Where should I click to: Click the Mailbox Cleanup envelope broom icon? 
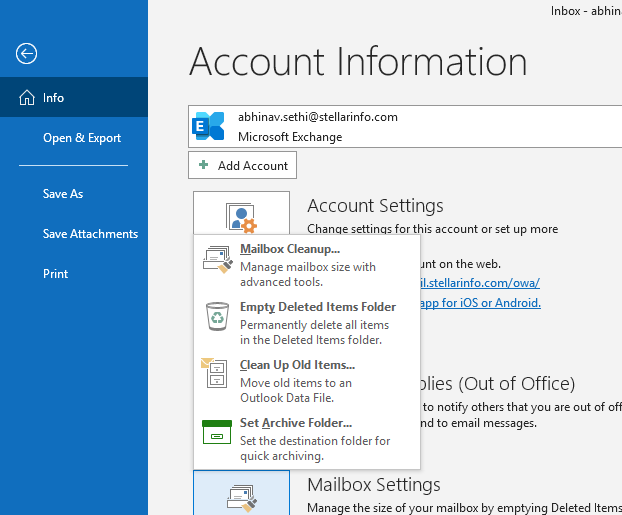click(x=217, y=259)
